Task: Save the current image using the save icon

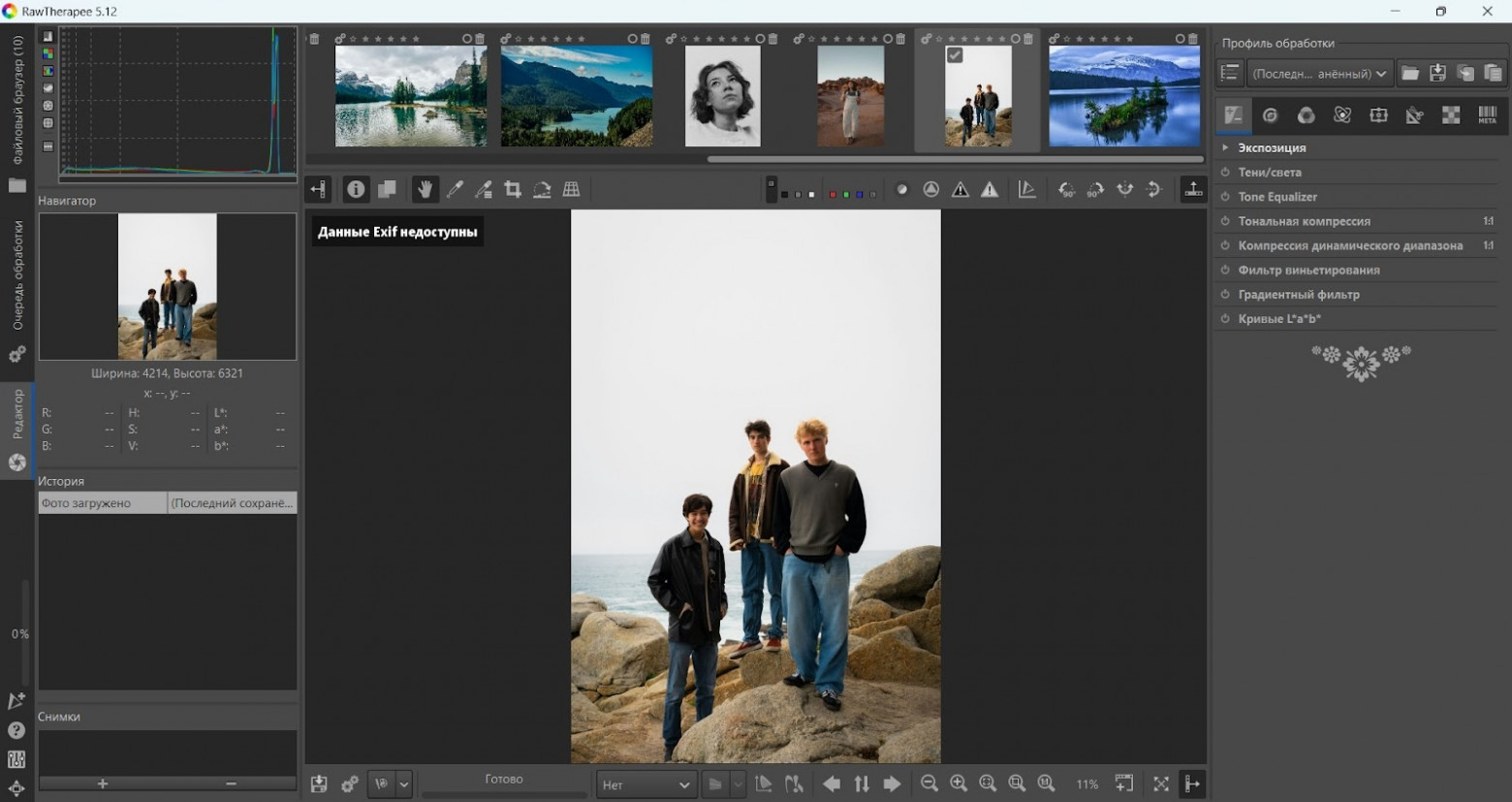Action: pos(319,784)
